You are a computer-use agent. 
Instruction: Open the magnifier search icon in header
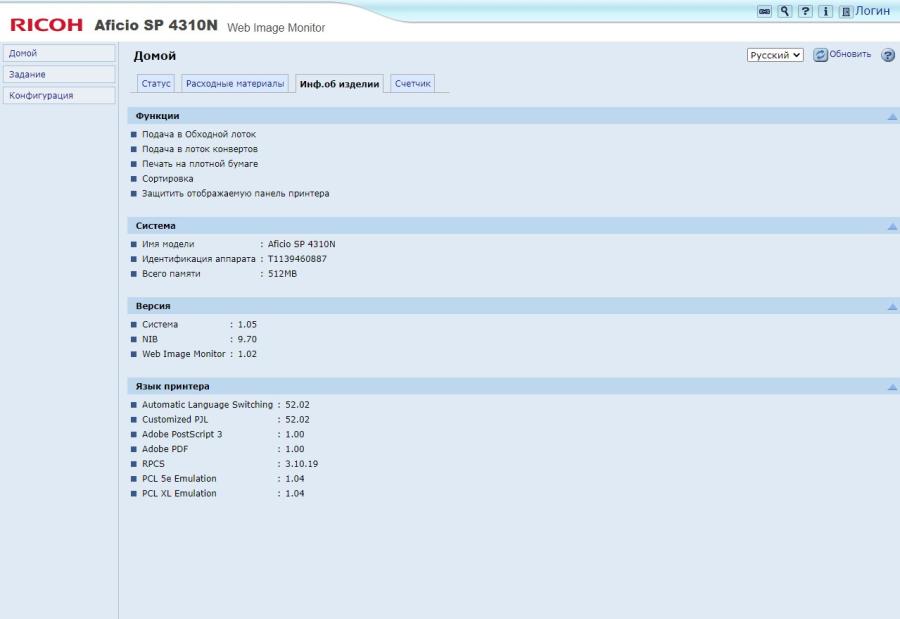(x=785, y=11)
